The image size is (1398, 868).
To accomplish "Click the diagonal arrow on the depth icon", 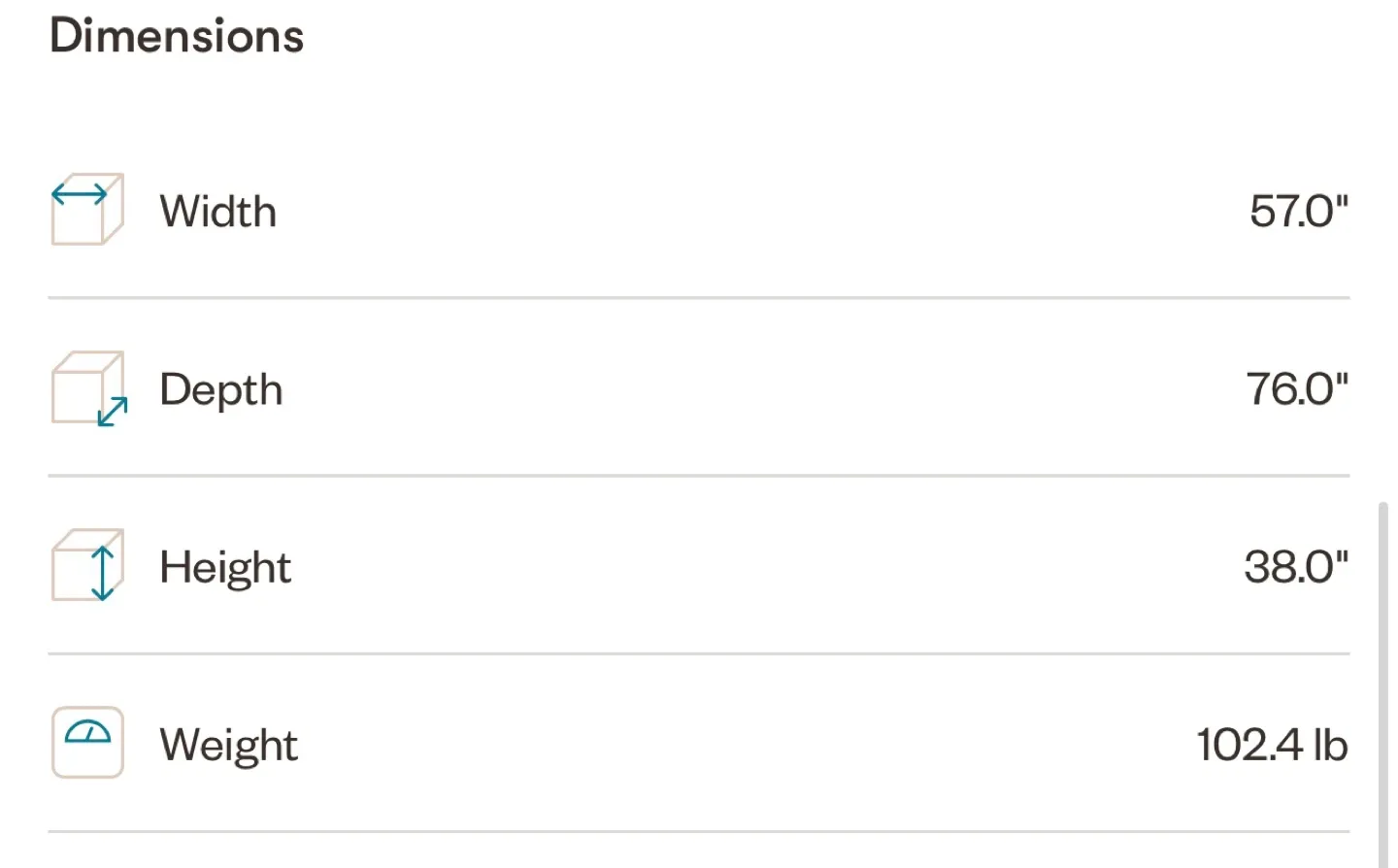I will point(113,412).
